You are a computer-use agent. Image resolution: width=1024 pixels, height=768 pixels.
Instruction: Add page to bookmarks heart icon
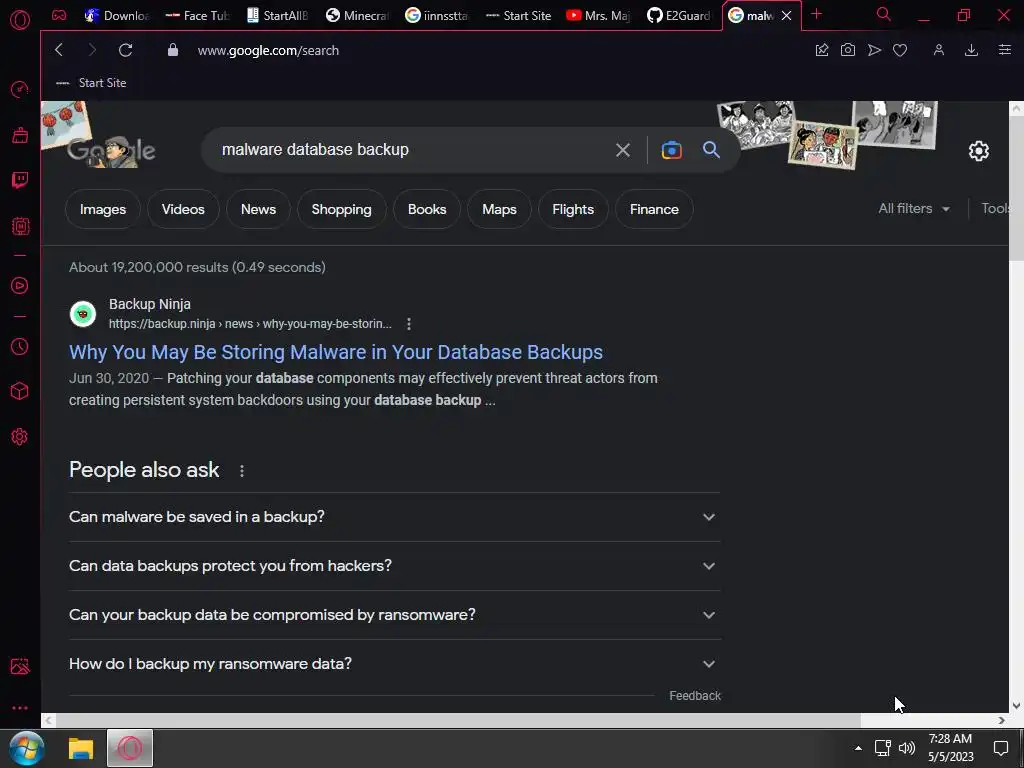900,50
